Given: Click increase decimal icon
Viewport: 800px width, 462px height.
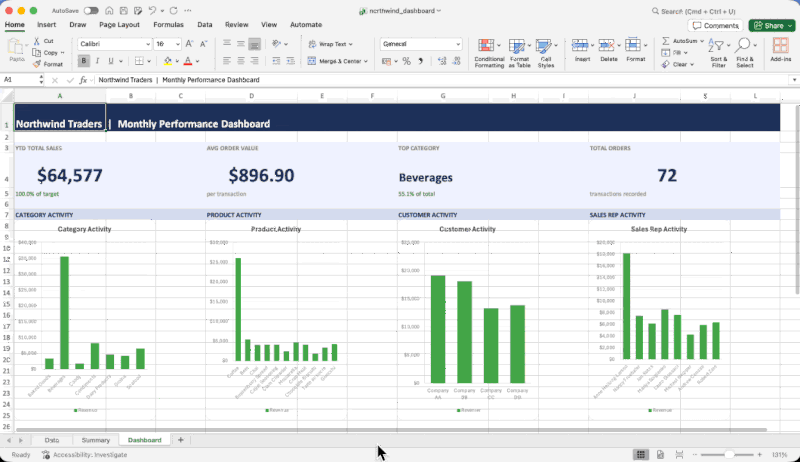Looking at the screenshot, I should click(442, 61).
